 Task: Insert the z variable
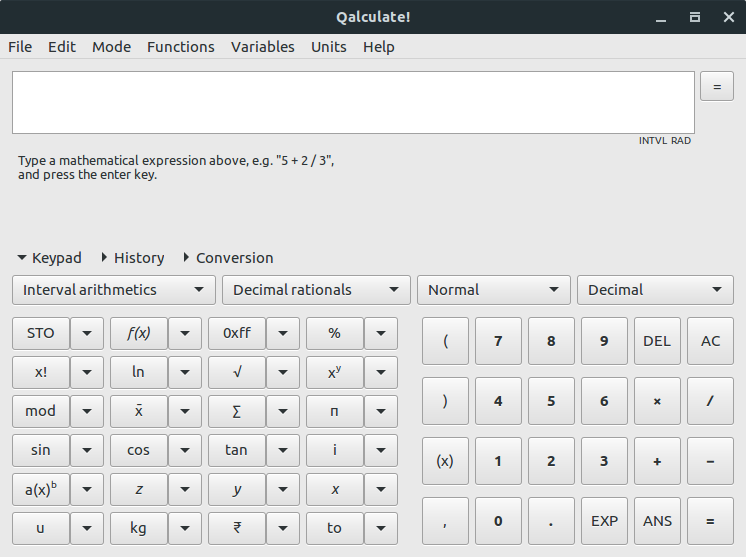tap(139, 489)
